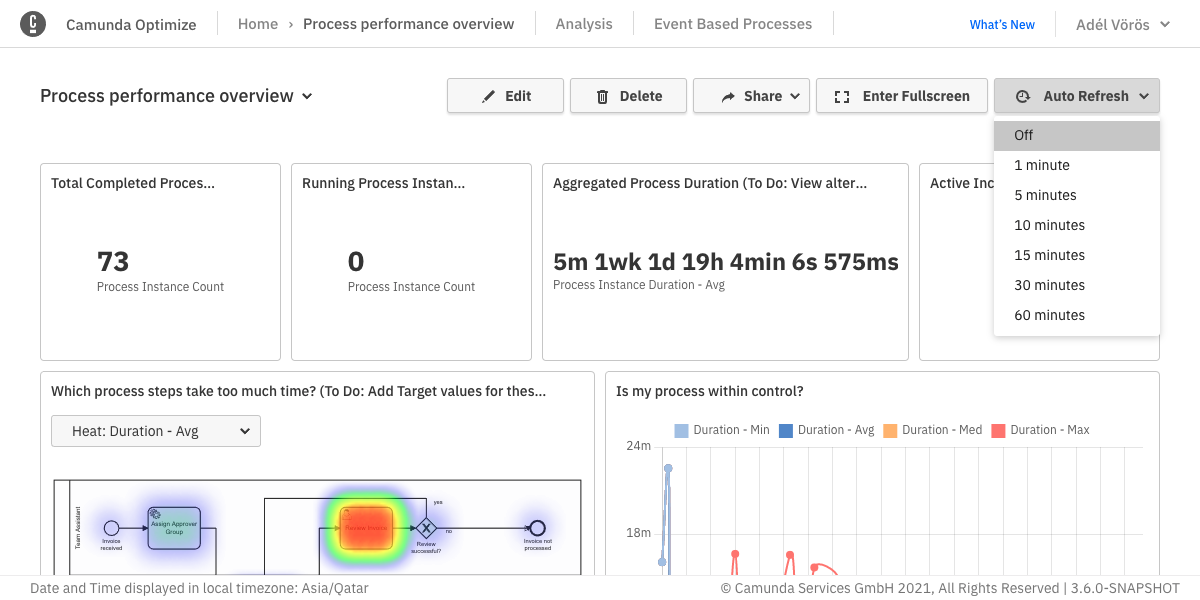Click the fullscreen brackets icon

[842, 96]
